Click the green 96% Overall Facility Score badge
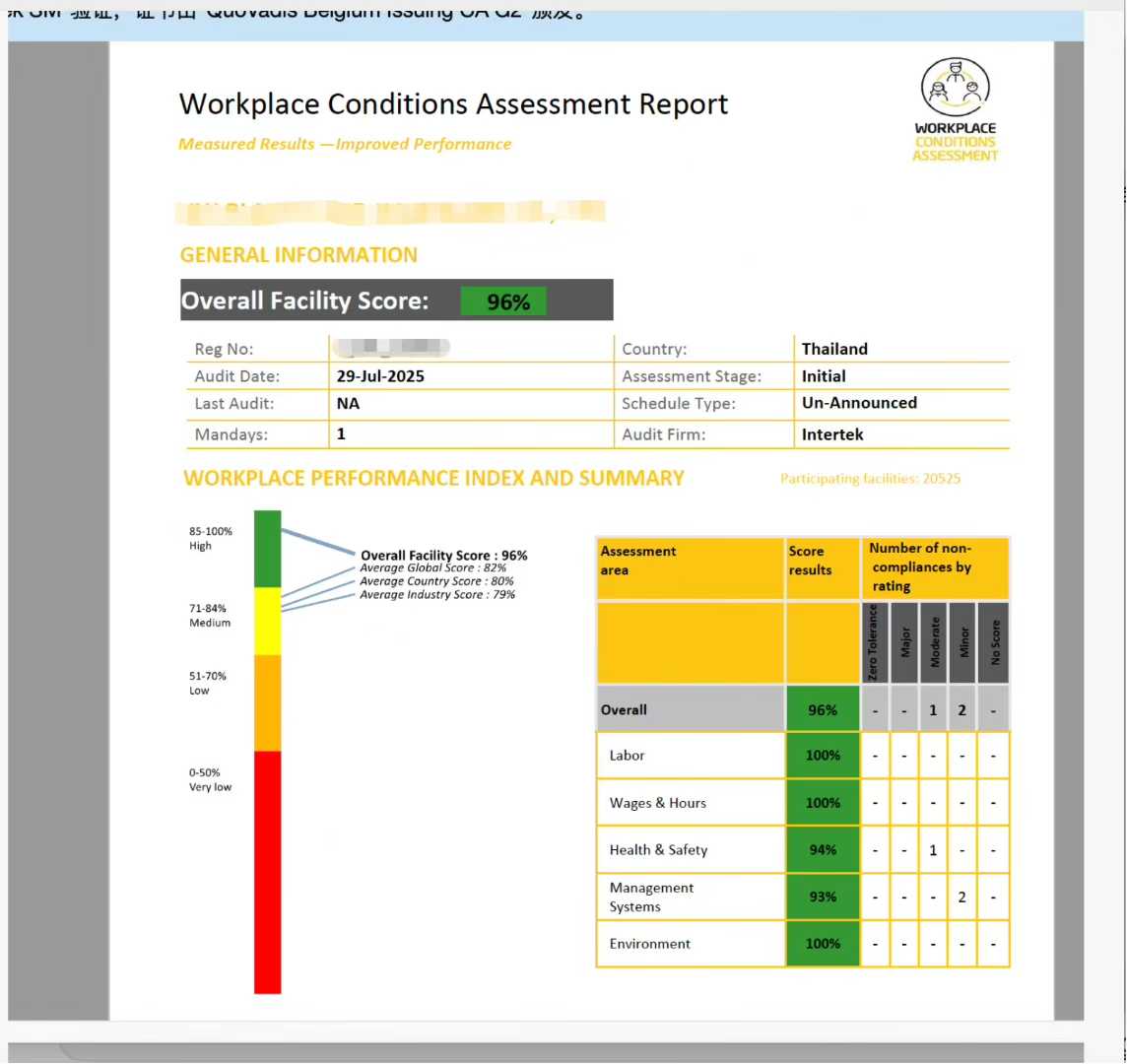This screenshot has width=1127, height=1064. (503, 301)
